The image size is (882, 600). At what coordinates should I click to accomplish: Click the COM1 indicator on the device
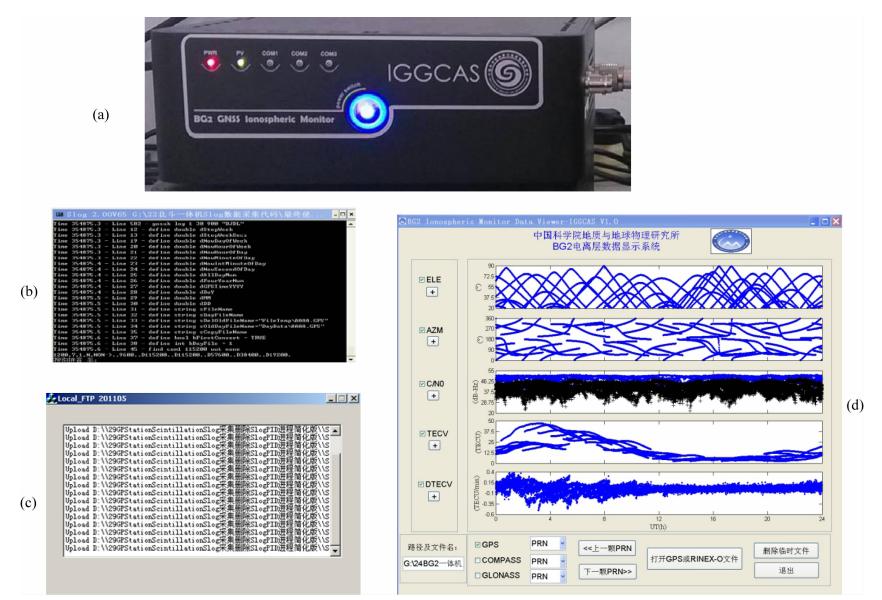pos(270,64)
